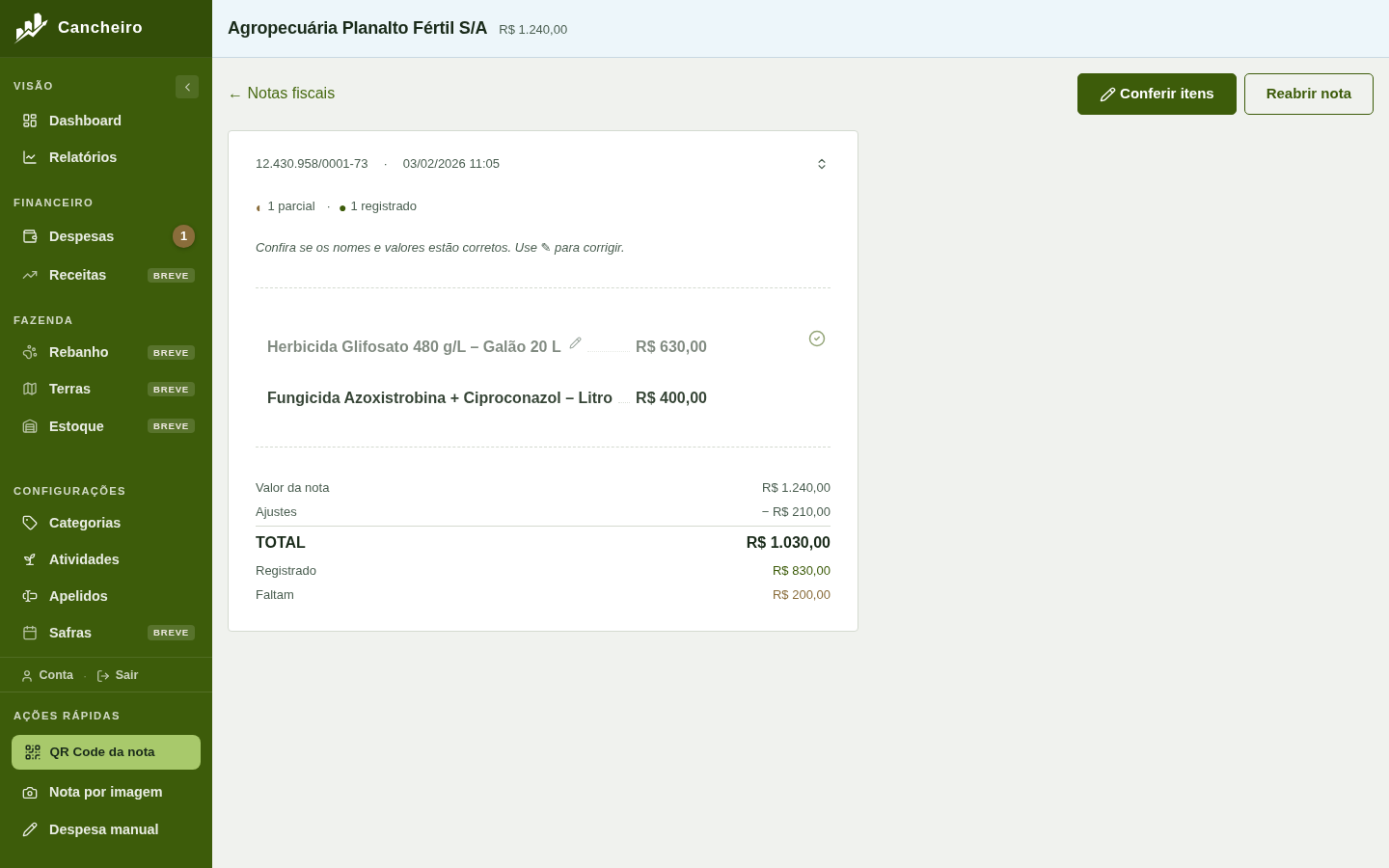Screen dimensions: 1389x868
Task: Collapse the sidebar with the chevron button
Action: click(x=187, y=87)
